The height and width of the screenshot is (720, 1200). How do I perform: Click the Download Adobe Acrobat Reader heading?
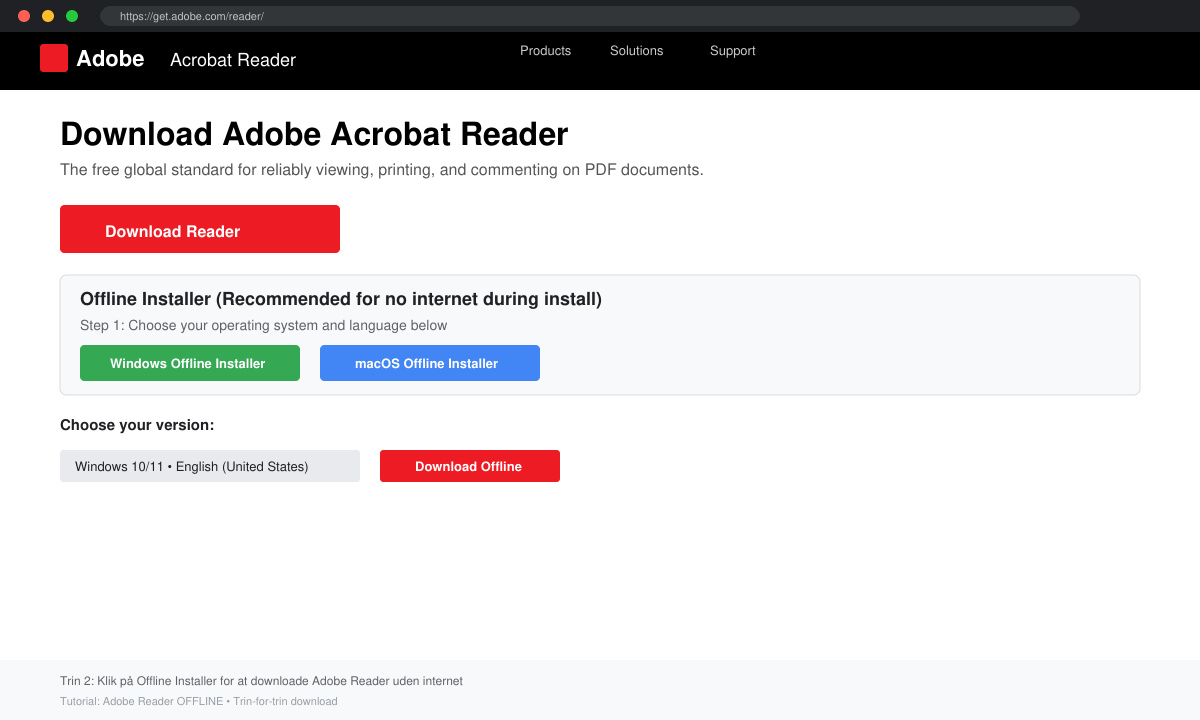click(x=314, y=134)
